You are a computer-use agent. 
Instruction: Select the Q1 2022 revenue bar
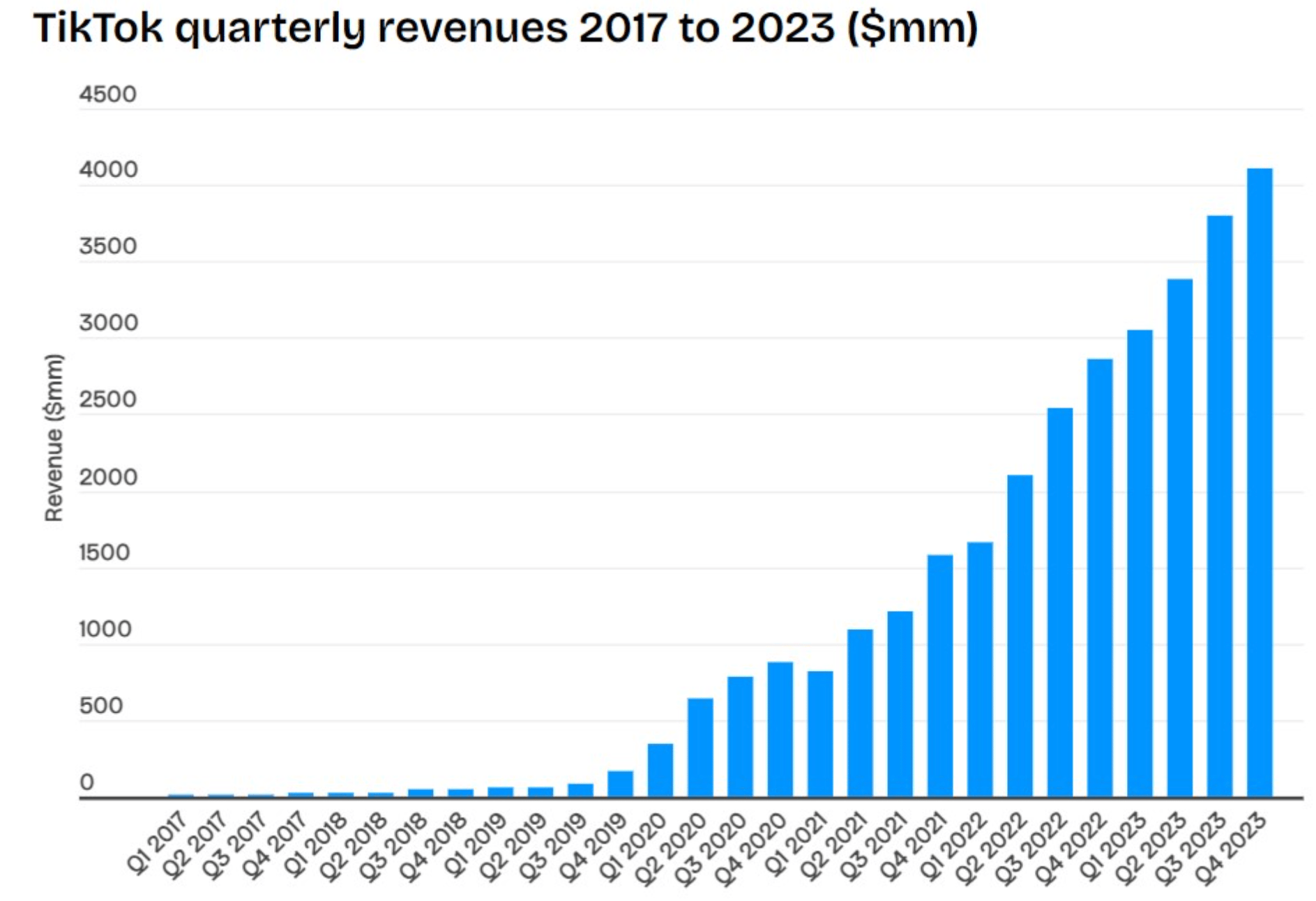(x=980, y=669)
